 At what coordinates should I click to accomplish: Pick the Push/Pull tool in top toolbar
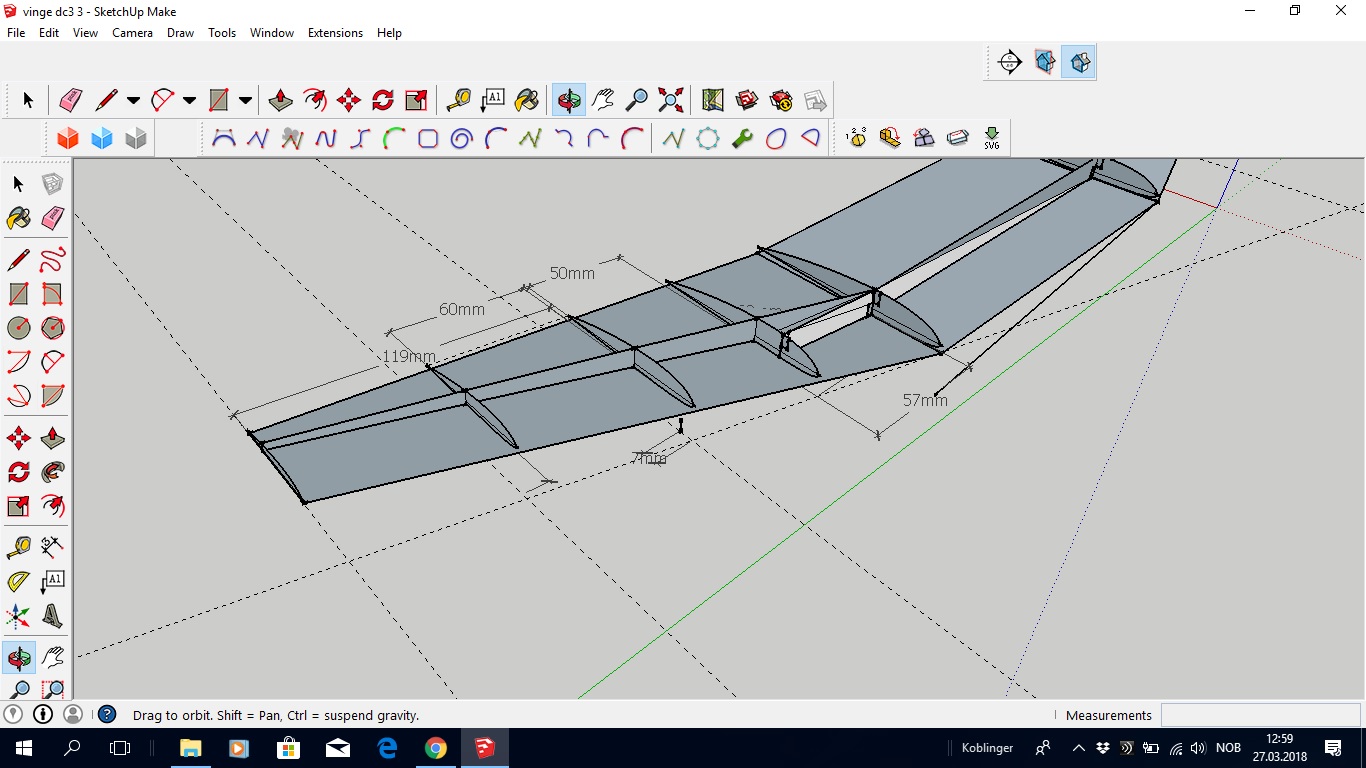coord(281,100)
